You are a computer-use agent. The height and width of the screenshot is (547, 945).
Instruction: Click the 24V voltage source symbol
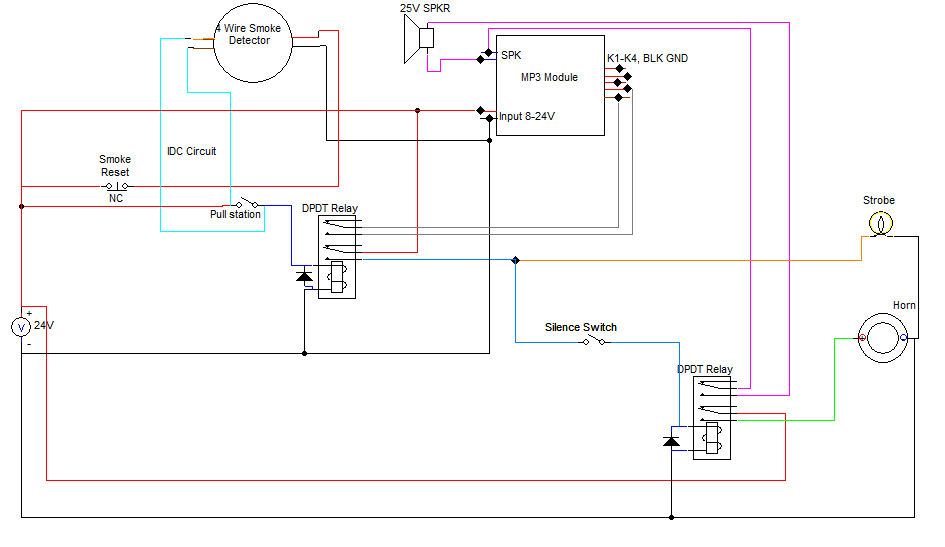[x=19, y=327]
